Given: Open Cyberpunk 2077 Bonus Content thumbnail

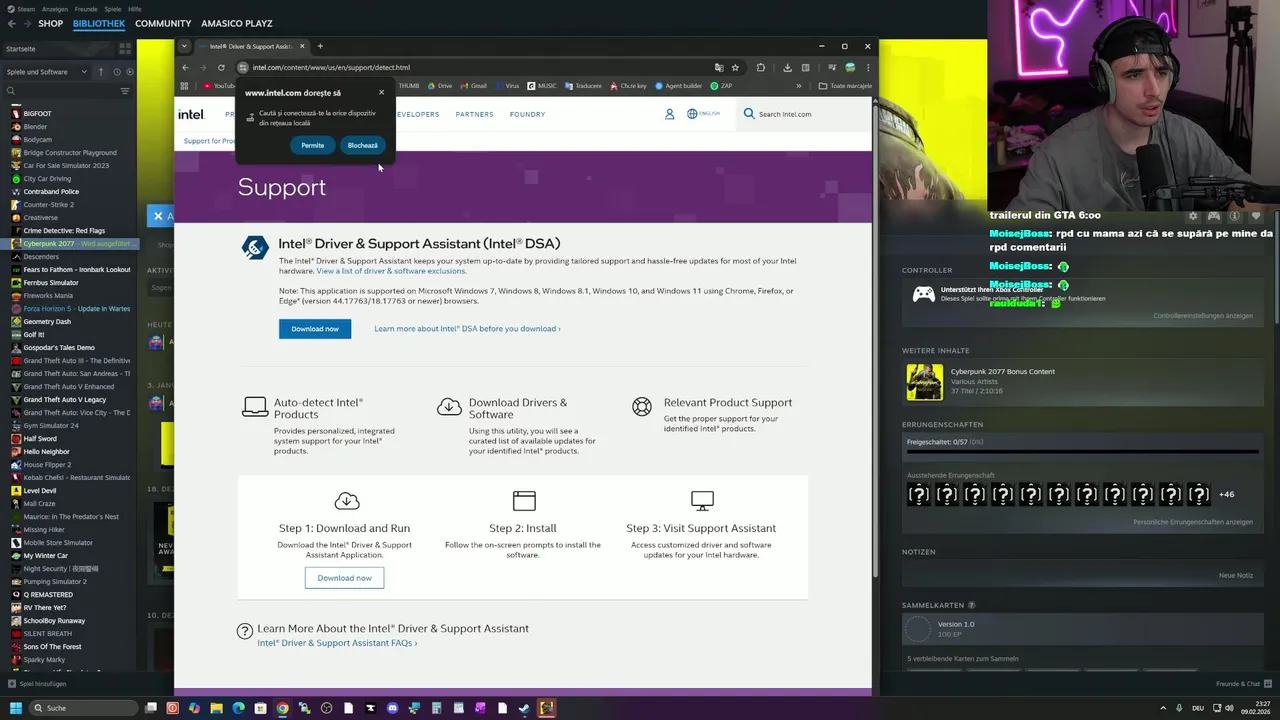Looking at the screenshot, I should (924, 382).
